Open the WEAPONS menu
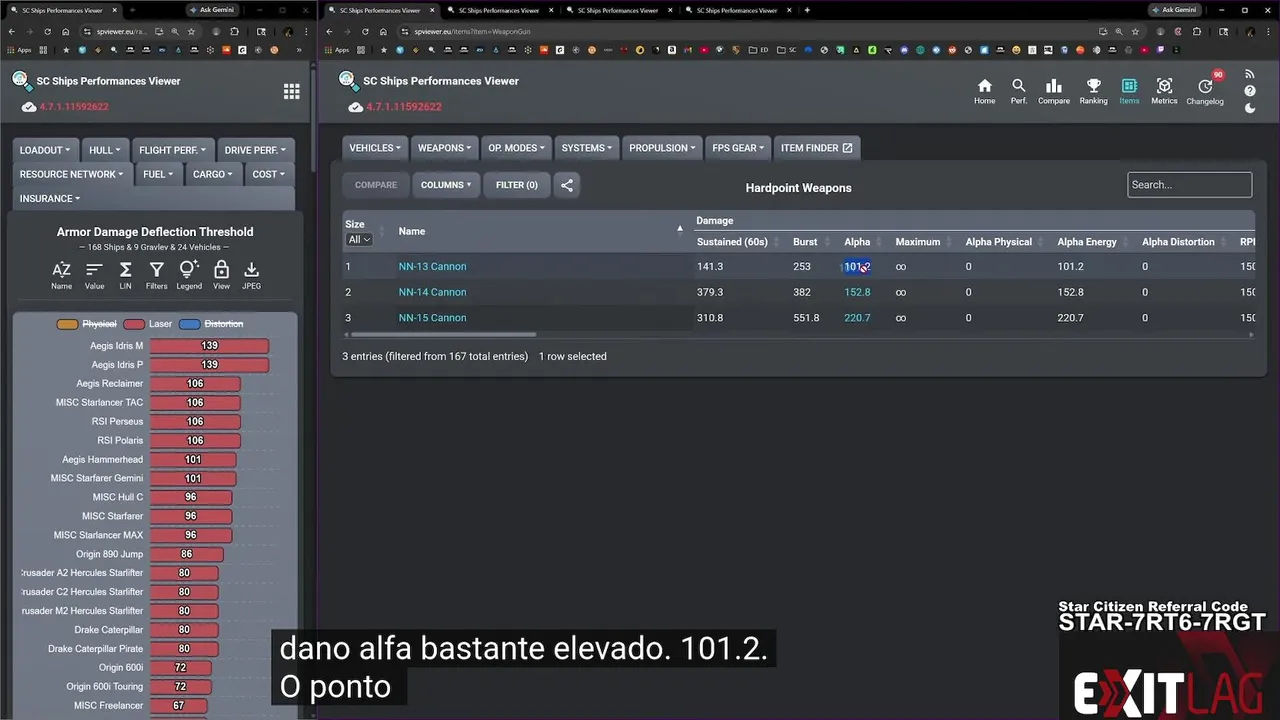 (444, 148)
